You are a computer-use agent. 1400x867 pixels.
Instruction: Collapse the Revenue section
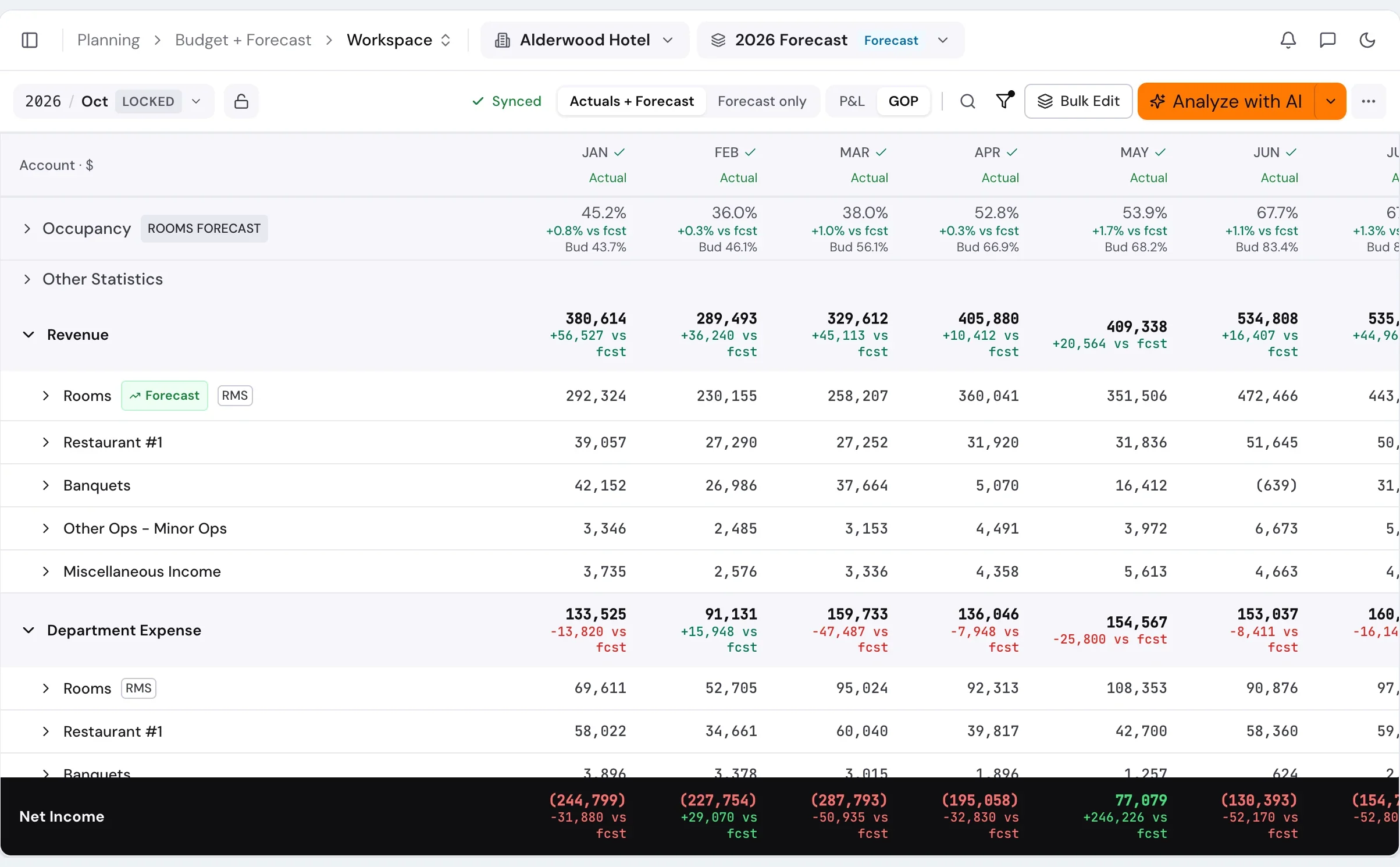coord(28,335)
